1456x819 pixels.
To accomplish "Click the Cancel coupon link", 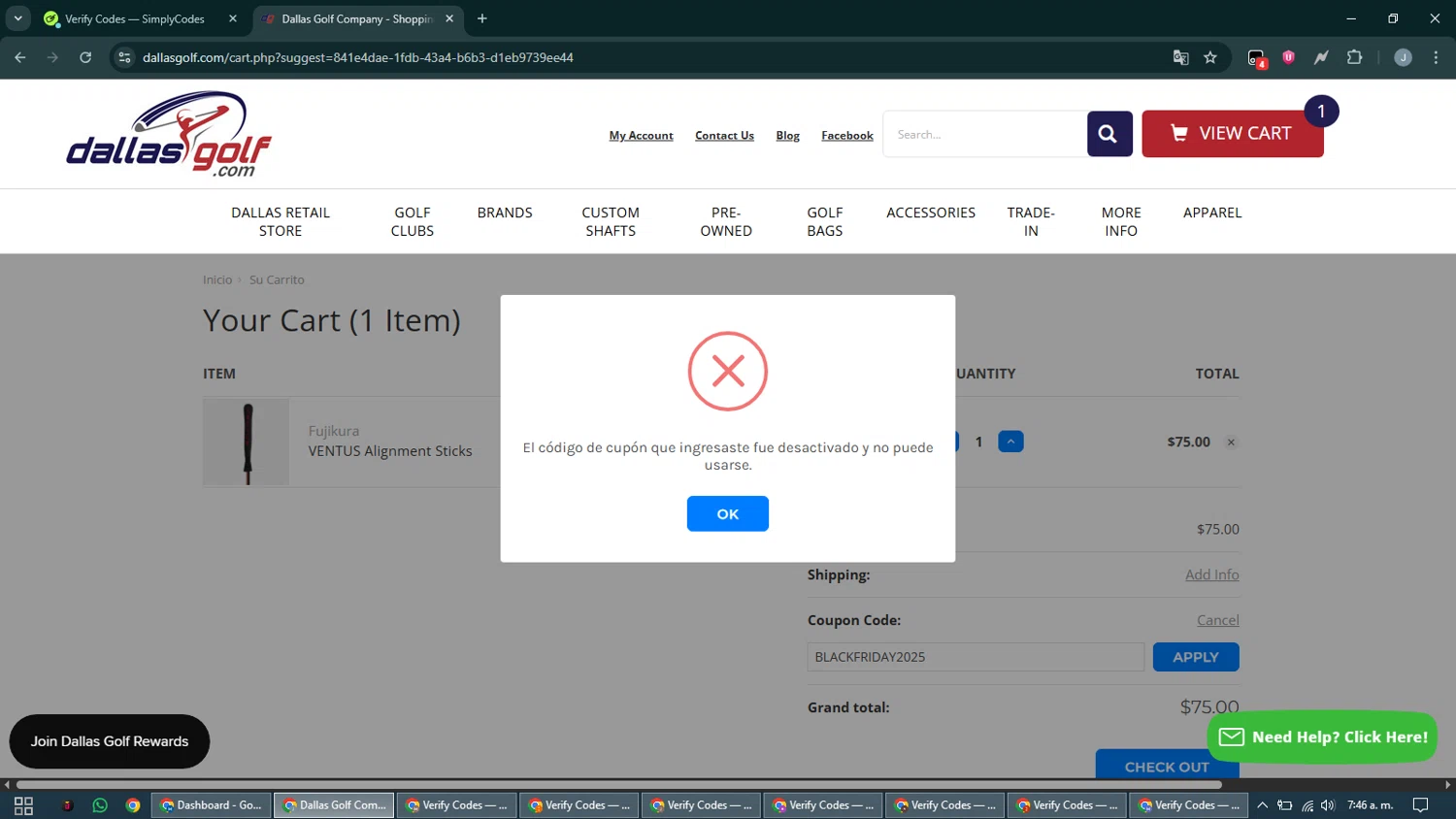I will point(1218,620).
